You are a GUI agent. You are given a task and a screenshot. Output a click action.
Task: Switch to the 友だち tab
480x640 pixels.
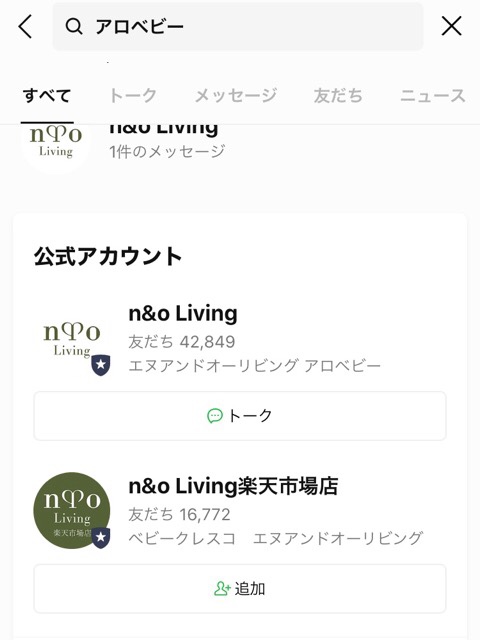pos(338,96)
